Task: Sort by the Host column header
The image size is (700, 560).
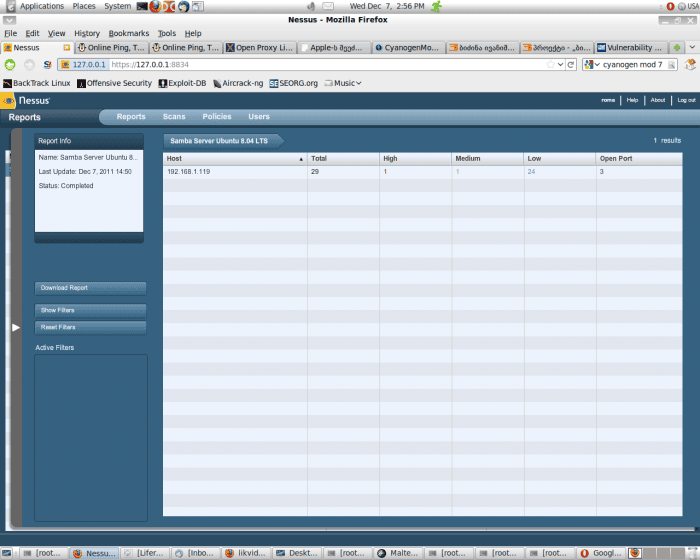Action: [x=235, y=159]
